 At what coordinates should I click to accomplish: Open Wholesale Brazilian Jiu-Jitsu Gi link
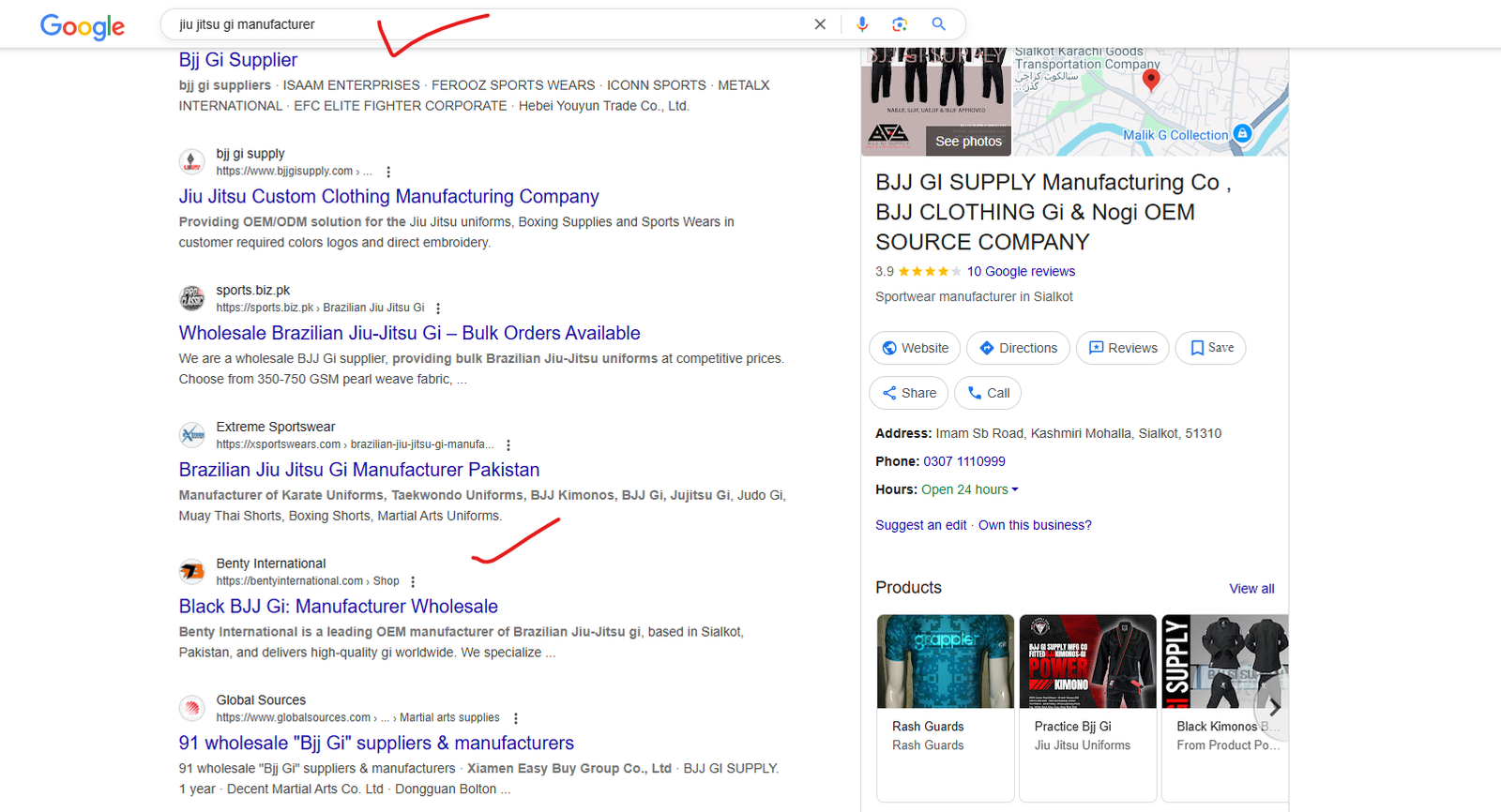409,333
